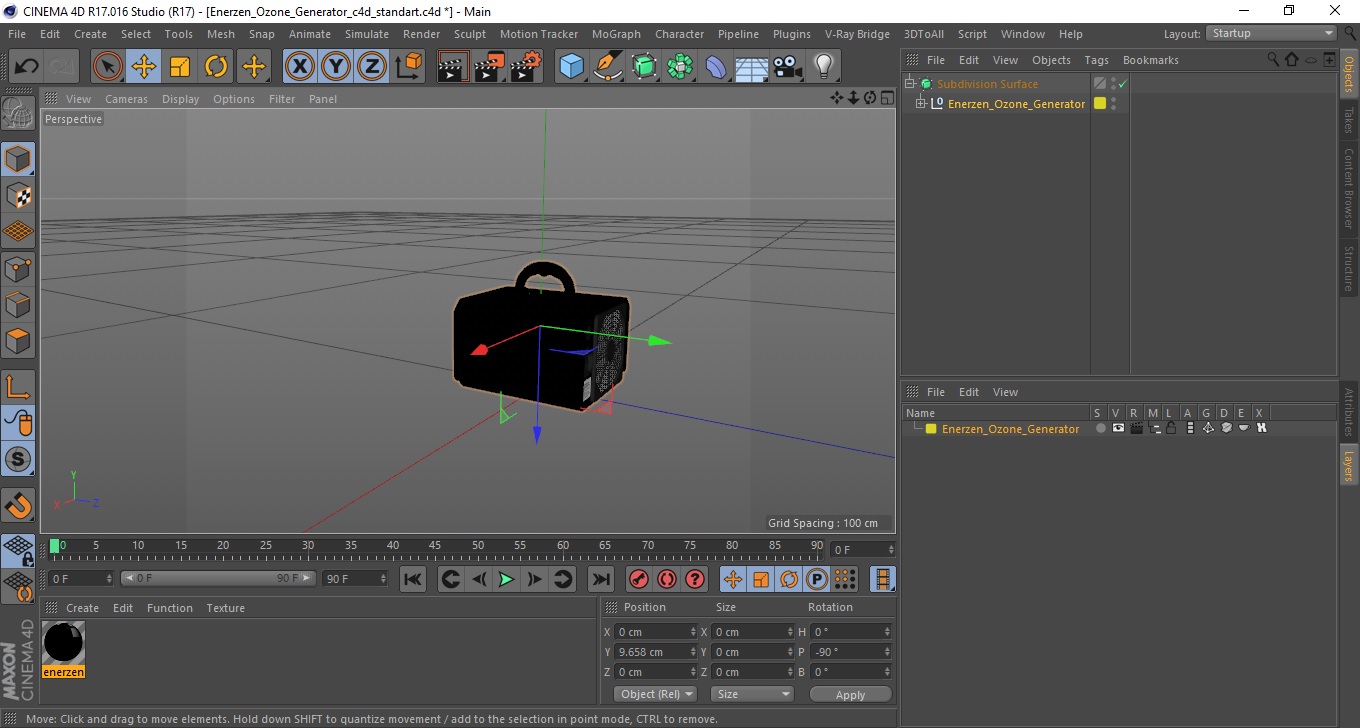1360x728 pixels.
Task: Switch to Points mode
Action: [18, 268]
